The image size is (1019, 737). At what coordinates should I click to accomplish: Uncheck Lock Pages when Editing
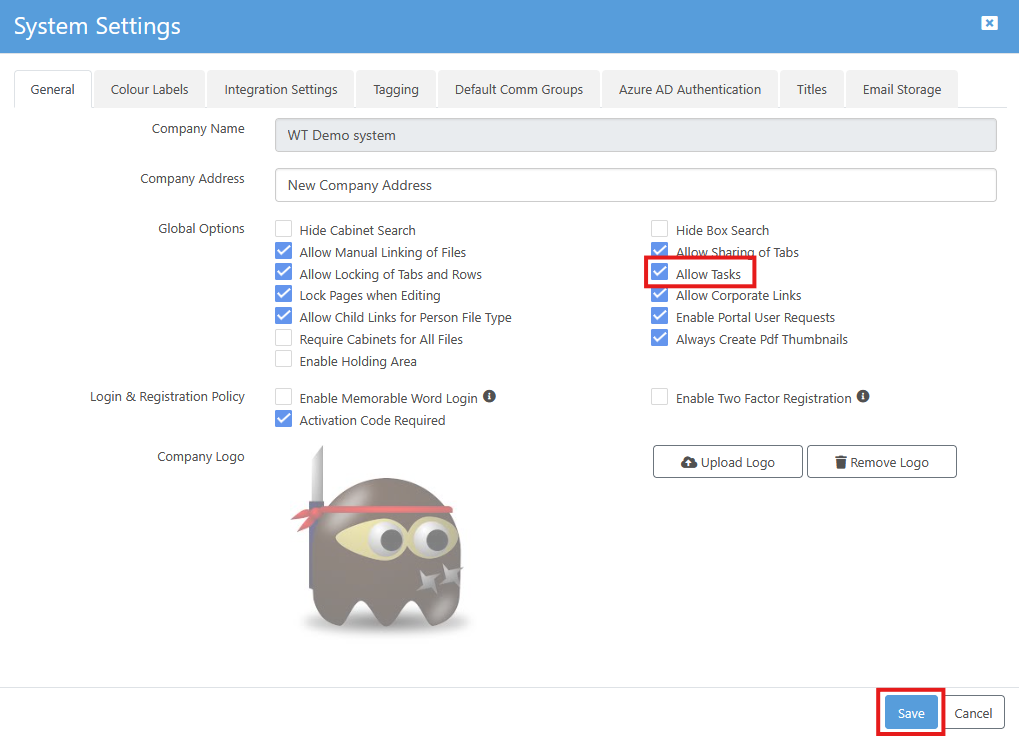283,294
